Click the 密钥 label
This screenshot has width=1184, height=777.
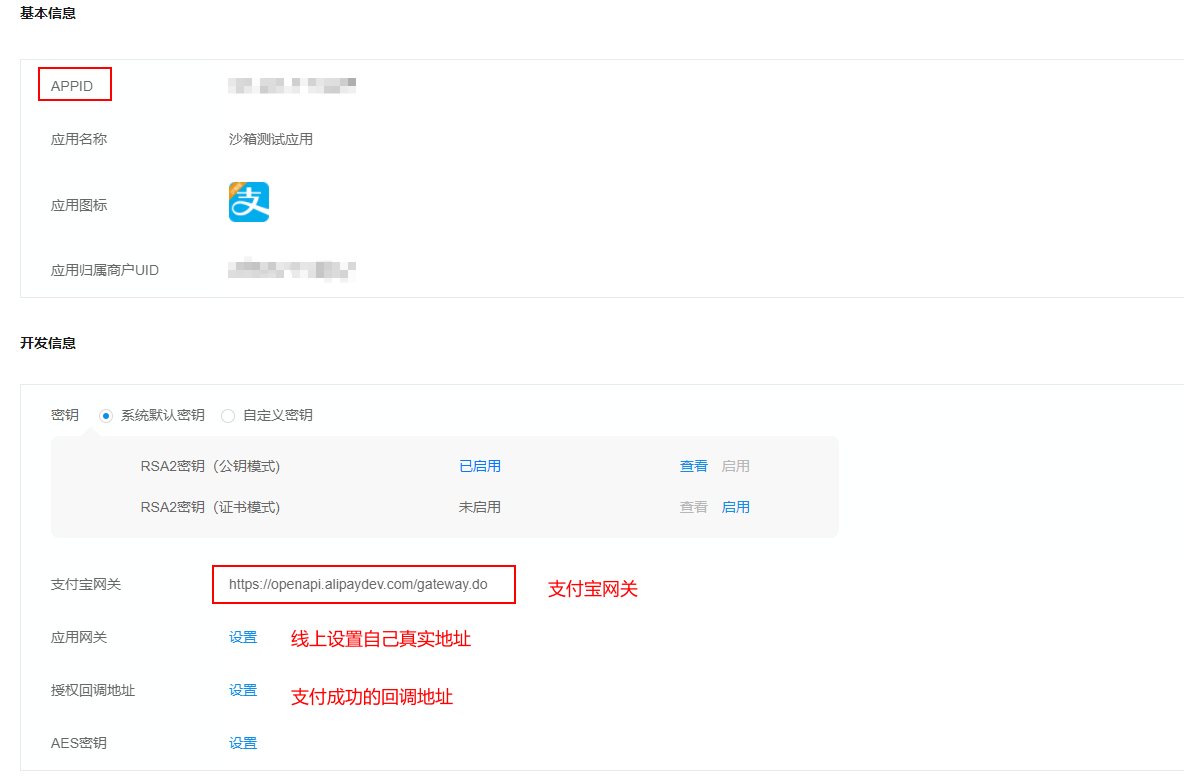coord(64,415)
